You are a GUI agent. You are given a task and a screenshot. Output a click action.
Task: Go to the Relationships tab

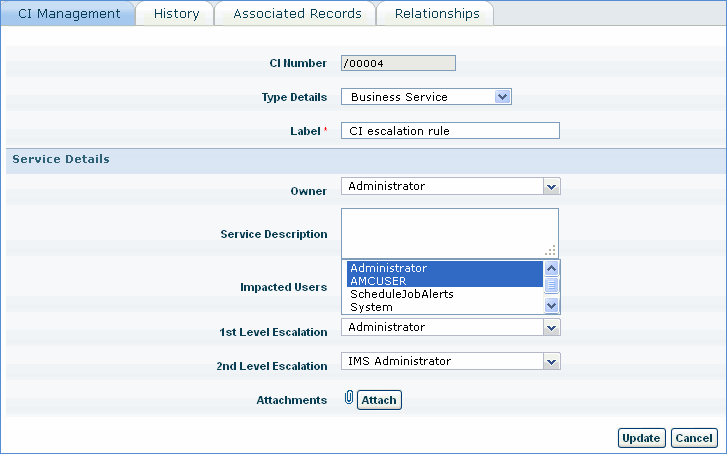click(x=436, y=14)
